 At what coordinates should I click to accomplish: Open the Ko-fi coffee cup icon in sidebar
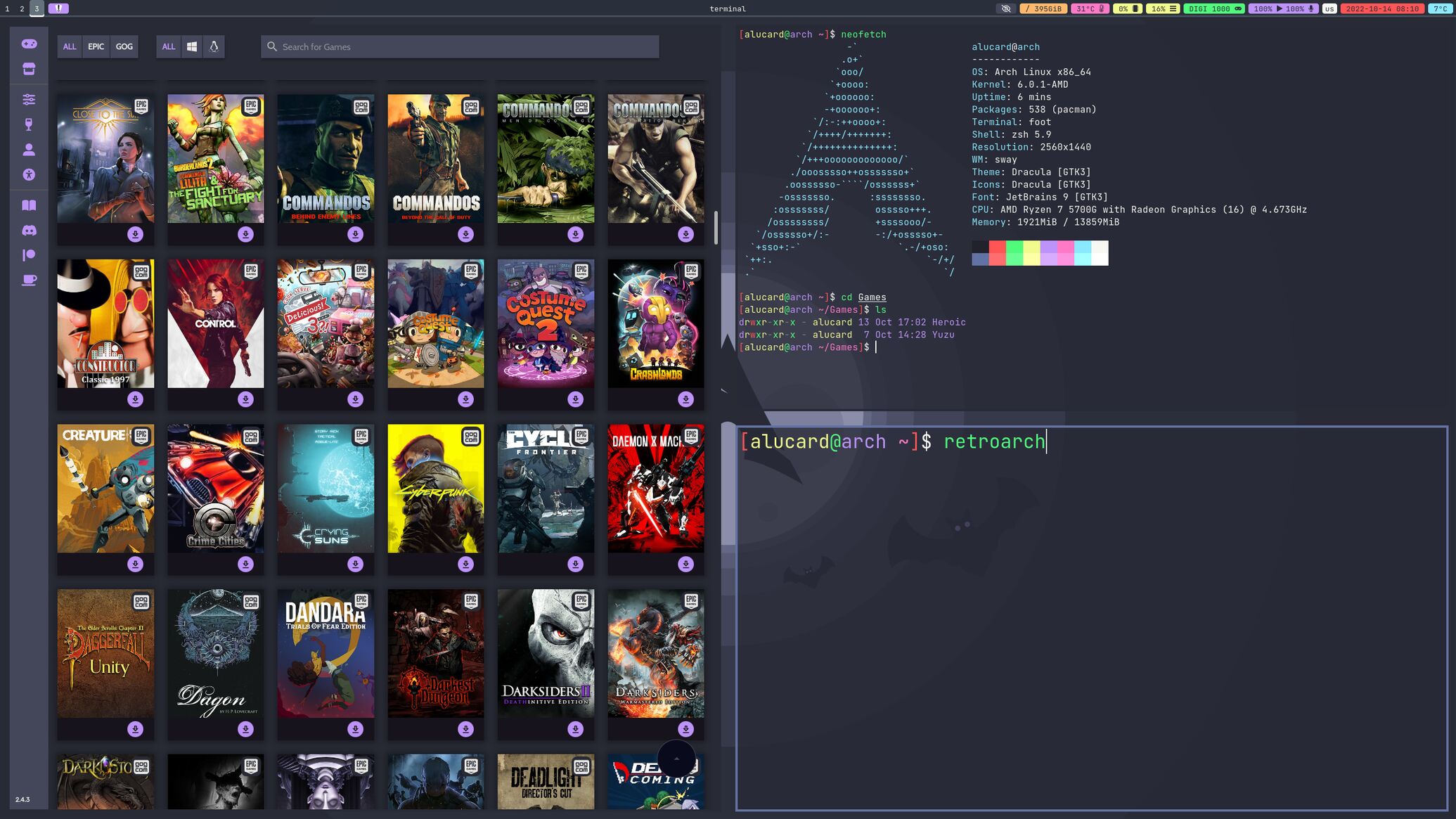tap(29, 280)
